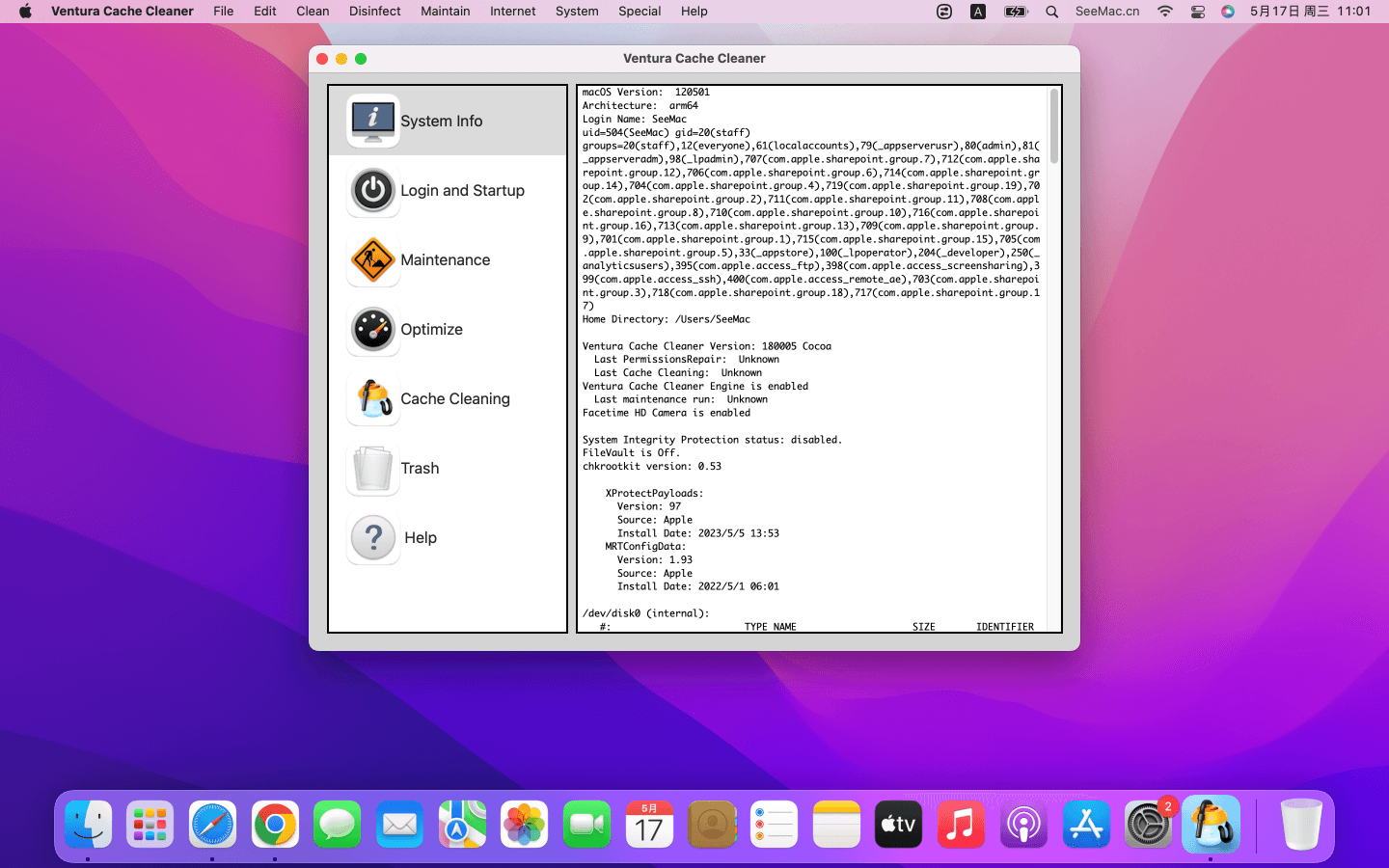Open Launchpad from the Dock
The height and width of the screenshot is (868, 1389).
coord(150,825)
